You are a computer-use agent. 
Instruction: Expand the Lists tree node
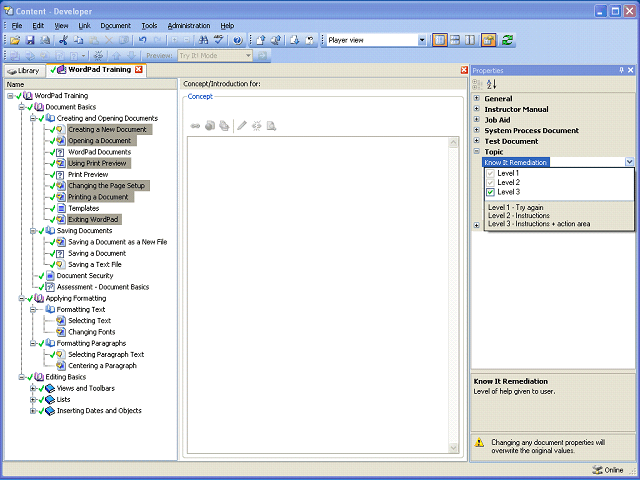coord(33,400)
